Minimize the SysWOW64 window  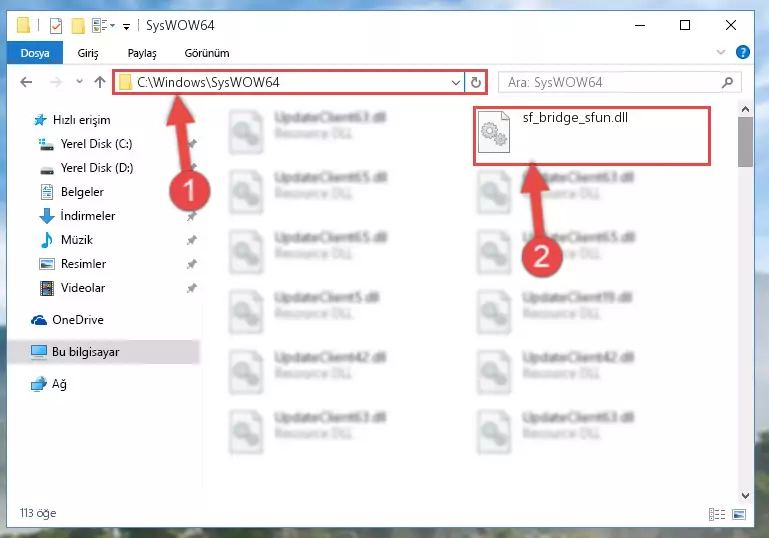[x=640, y=25]
